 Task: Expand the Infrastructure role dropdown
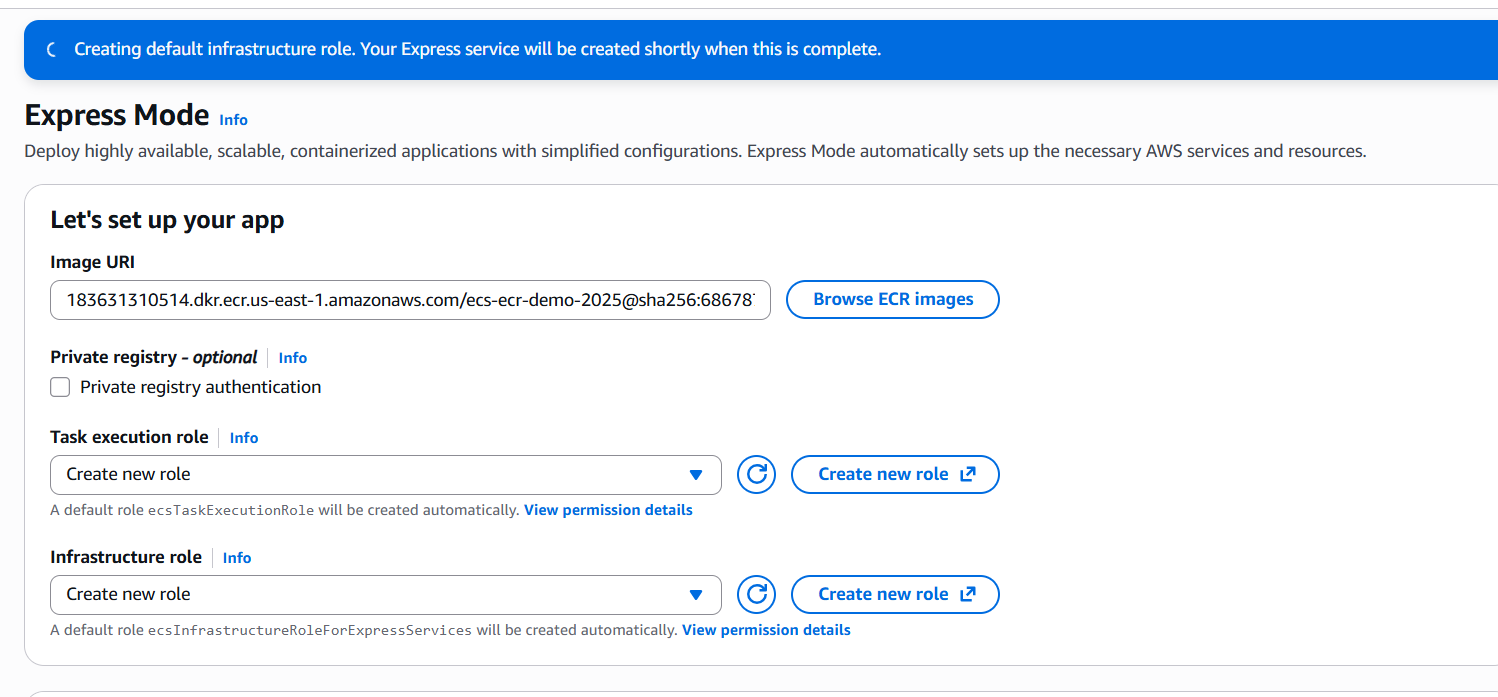[385, 594]
